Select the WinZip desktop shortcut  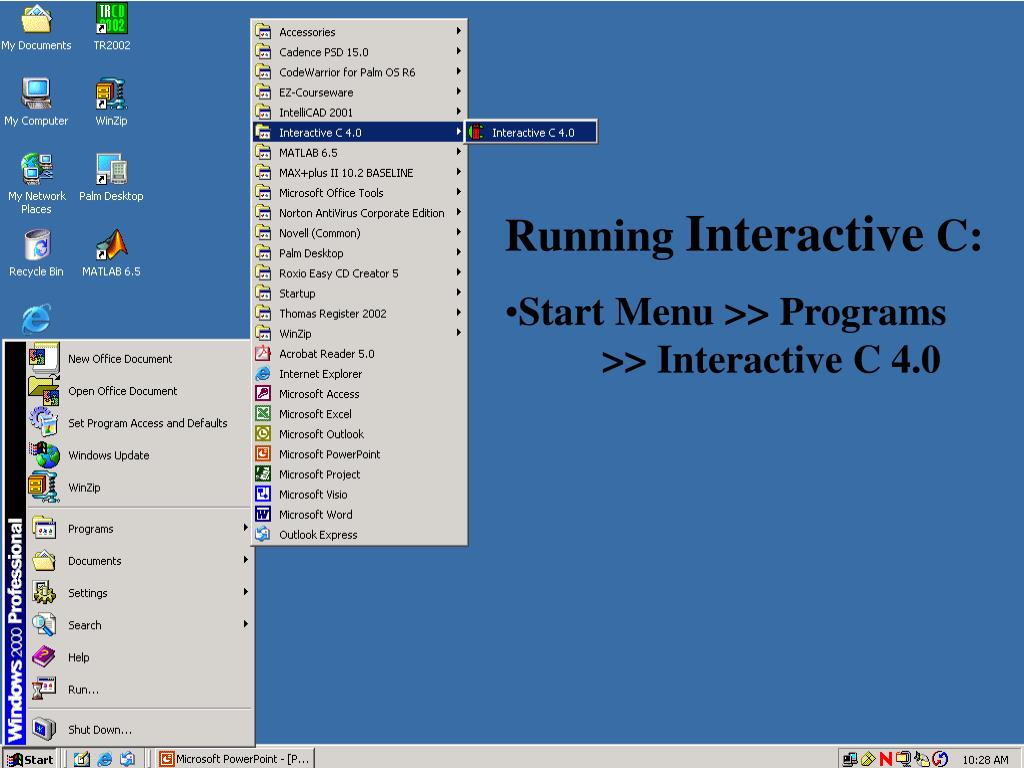(x=111, y=103)
